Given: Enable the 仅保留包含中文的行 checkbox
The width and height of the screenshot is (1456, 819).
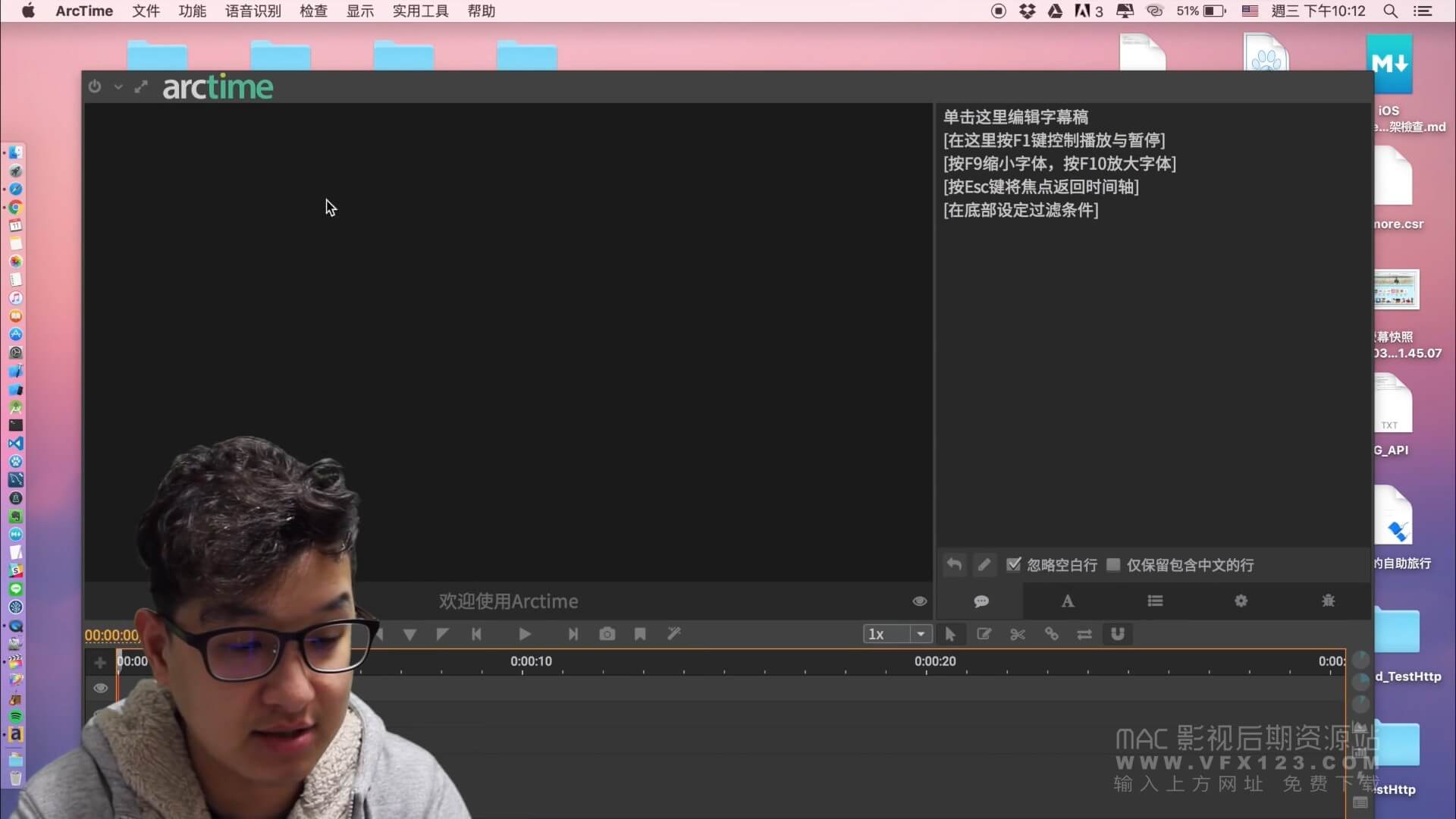Looking at the screenshot, I should pyautogui.click(x=1113, y=564).
